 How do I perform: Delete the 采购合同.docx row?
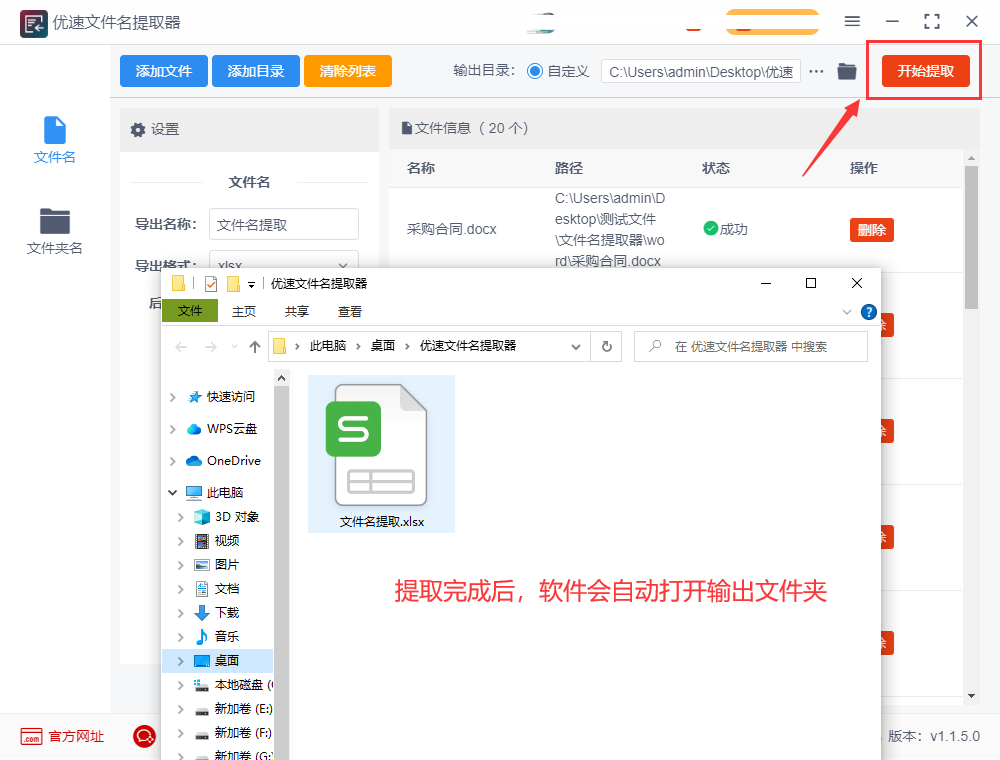click(871, 230)
